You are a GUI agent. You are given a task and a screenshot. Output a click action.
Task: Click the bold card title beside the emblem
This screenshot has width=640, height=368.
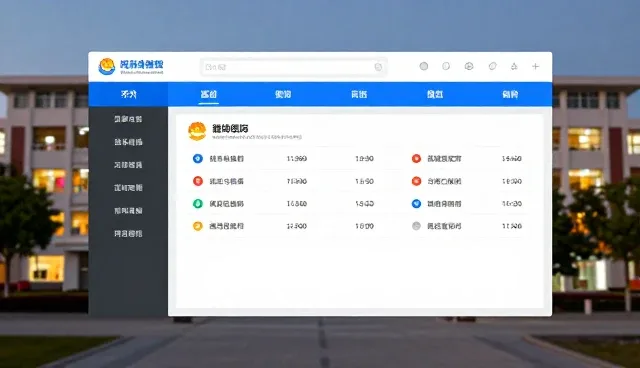(230, 129)
